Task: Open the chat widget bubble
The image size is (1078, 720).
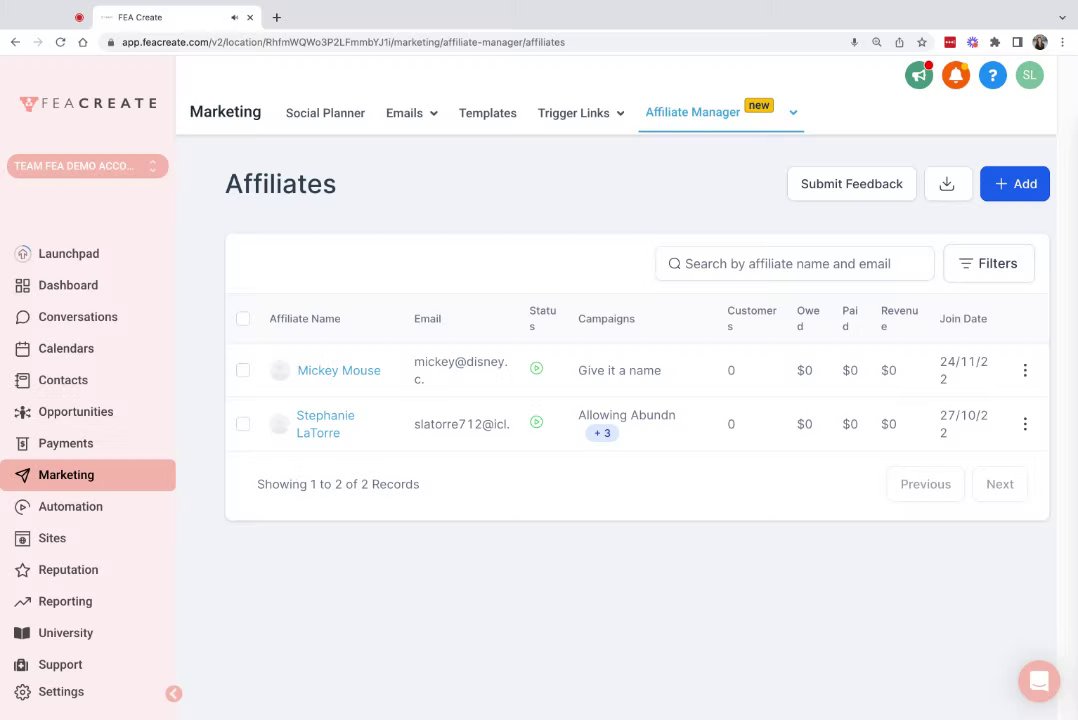Action: pos(1039,681)
